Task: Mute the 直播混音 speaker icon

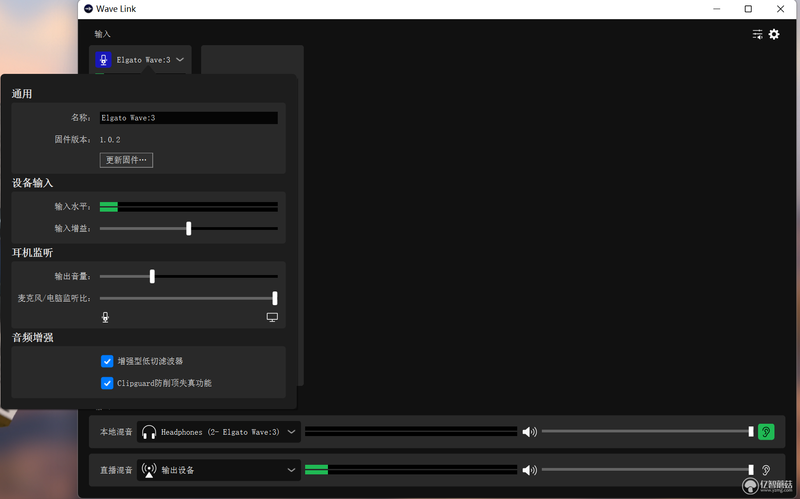Action: (529, 470)
